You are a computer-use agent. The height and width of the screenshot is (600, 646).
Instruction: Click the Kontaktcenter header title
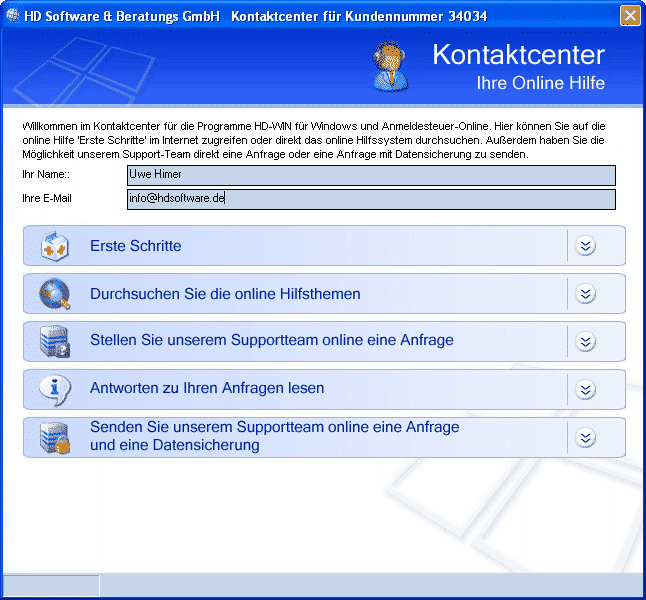pos(519,55)
